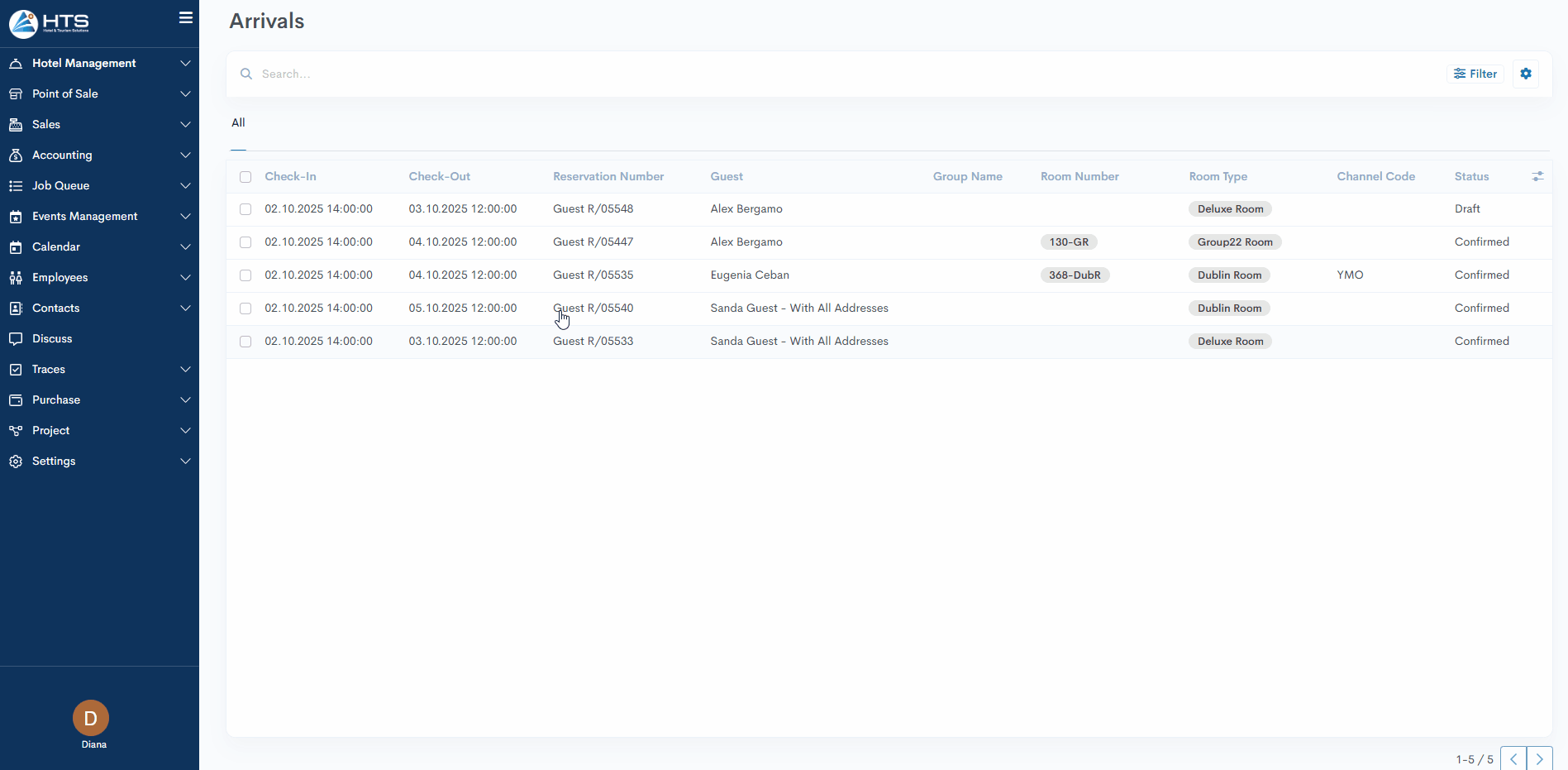Open the Filter button
Viewport: 1568px width, 770px height.
point(1475,74)
